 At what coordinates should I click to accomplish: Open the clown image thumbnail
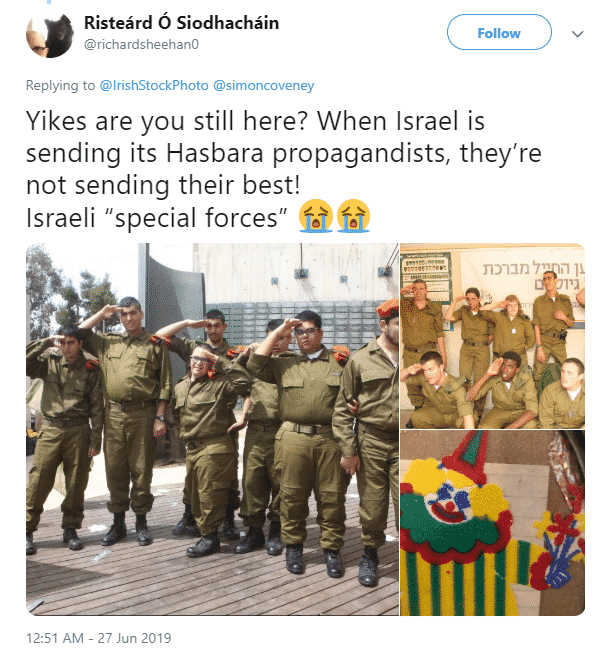point(492,523)
